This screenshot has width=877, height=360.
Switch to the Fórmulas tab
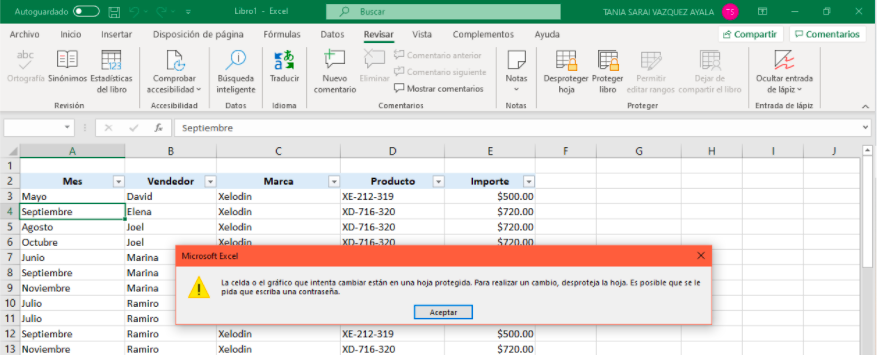tap(282, 34)
